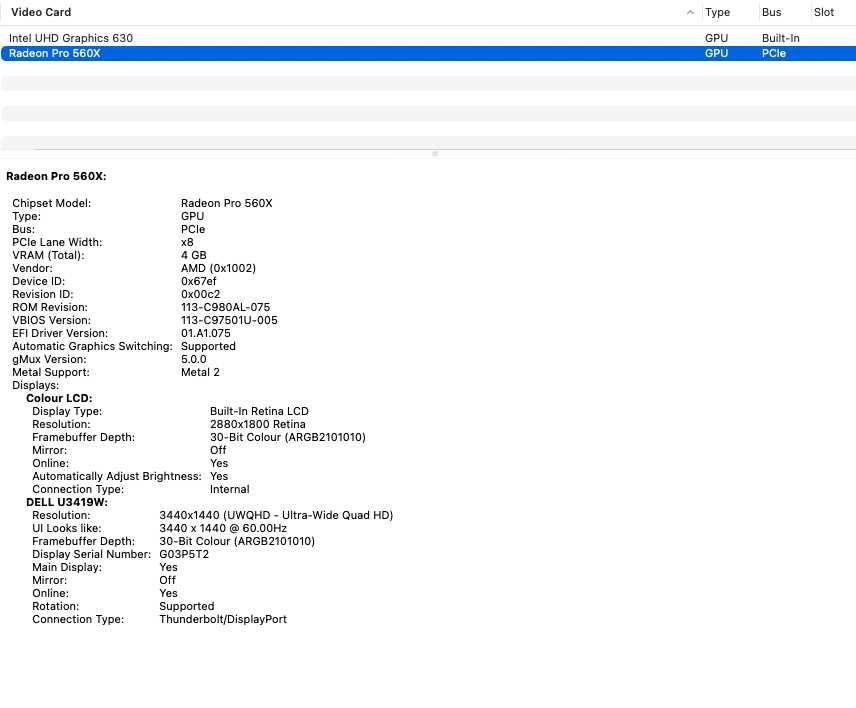Click the PCIe bus cell in the highlighted row
Image resolution: width=856 pixels, height=708 pixels.
[774, 53]
